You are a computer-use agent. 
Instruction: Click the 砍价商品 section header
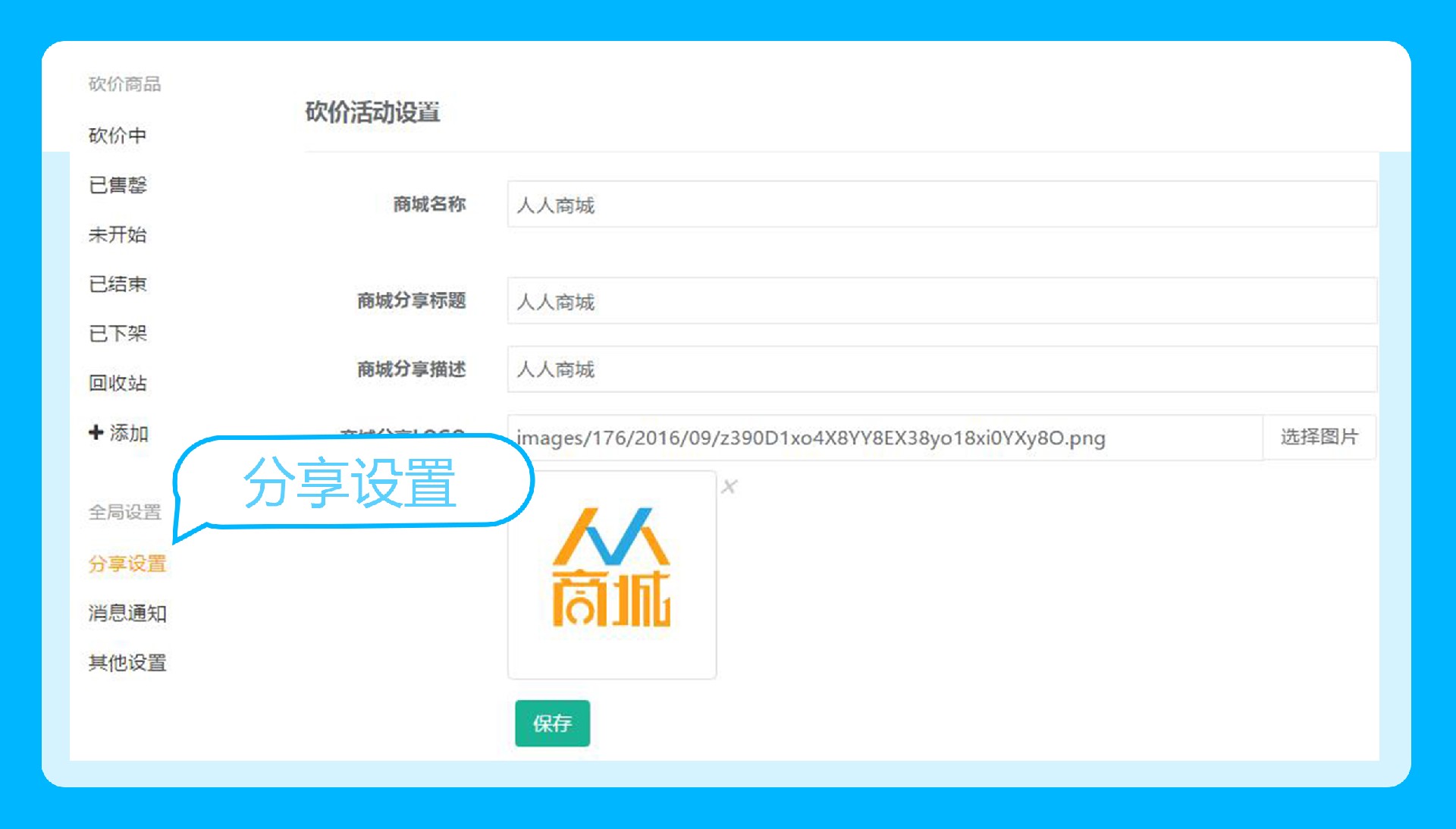click(124, 84)
